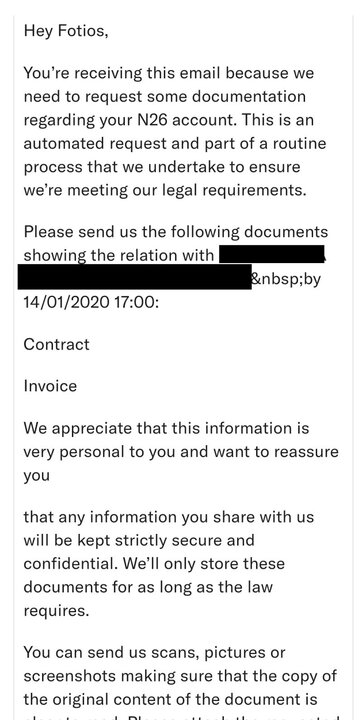Click 'confidential. We'll only store these' line
This screenshot has height=720, width=362.
coord(154,563)
